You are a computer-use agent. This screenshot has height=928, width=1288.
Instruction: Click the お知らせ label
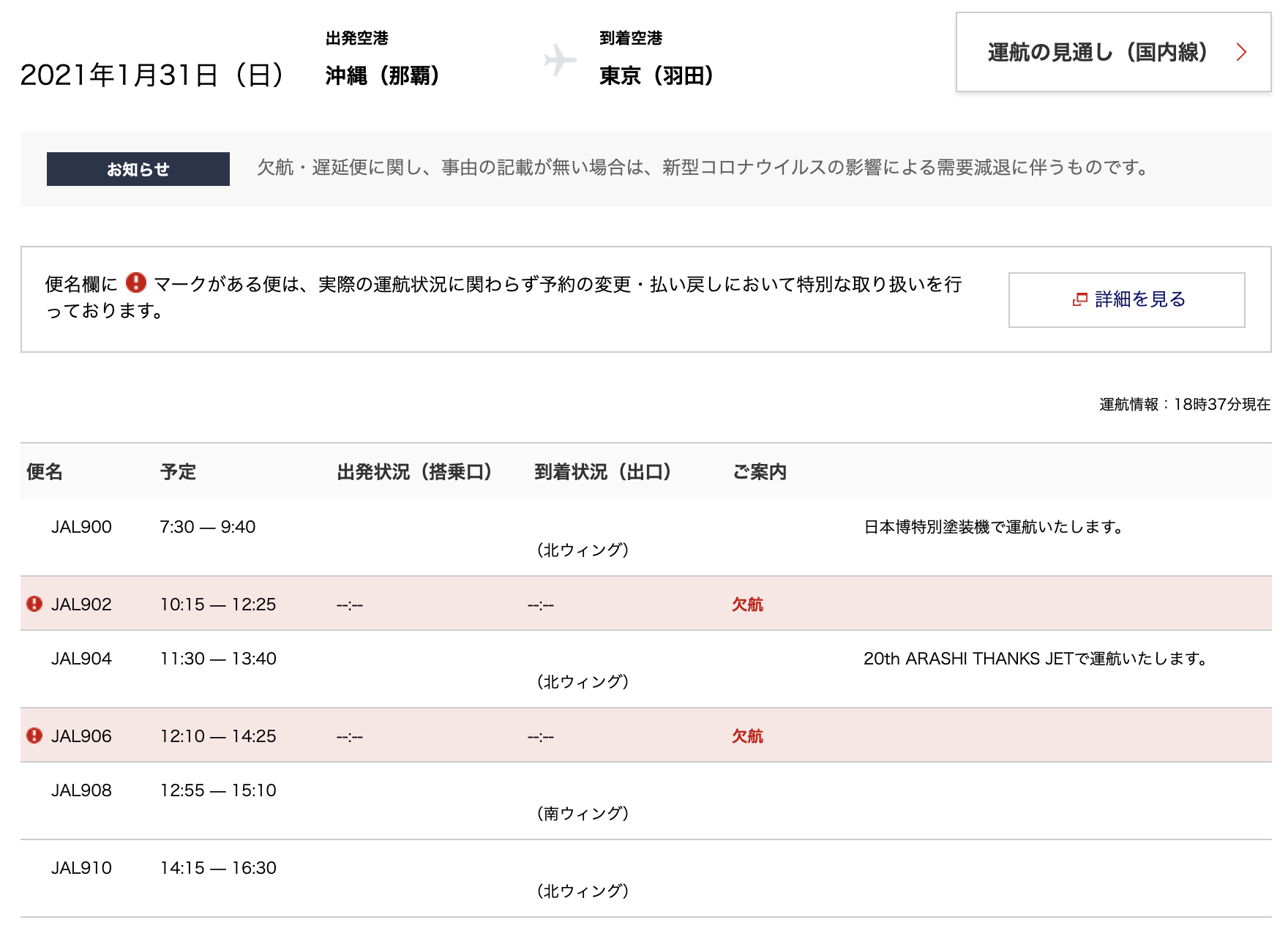click(138, 169)
